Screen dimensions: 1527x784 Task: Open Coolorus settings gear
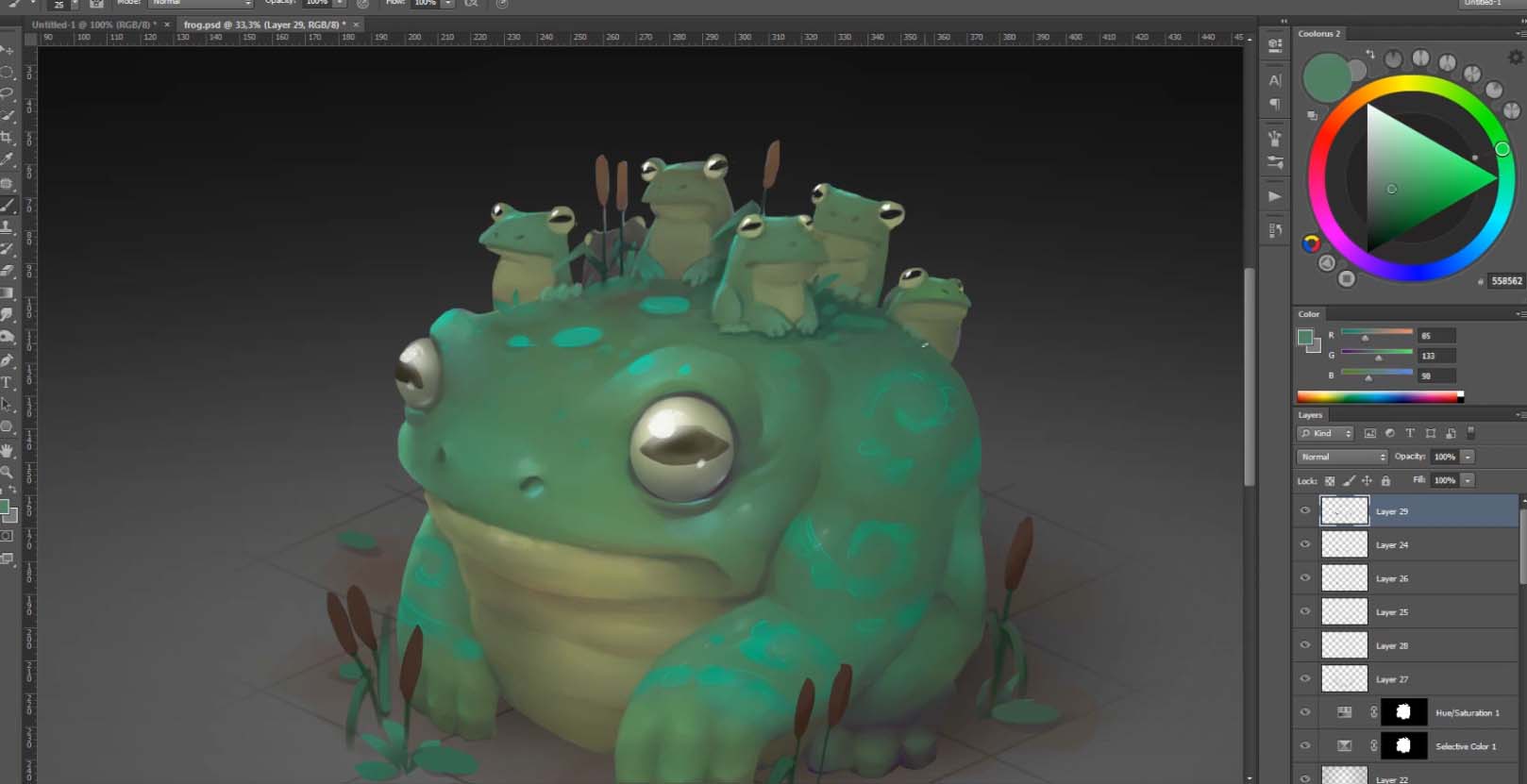1516,58
